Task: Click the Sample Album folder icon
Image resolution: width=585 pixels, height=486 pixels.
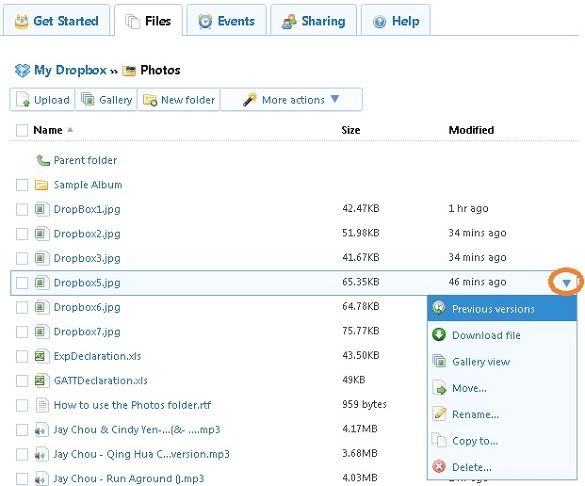Action: (x=41, y=185)
